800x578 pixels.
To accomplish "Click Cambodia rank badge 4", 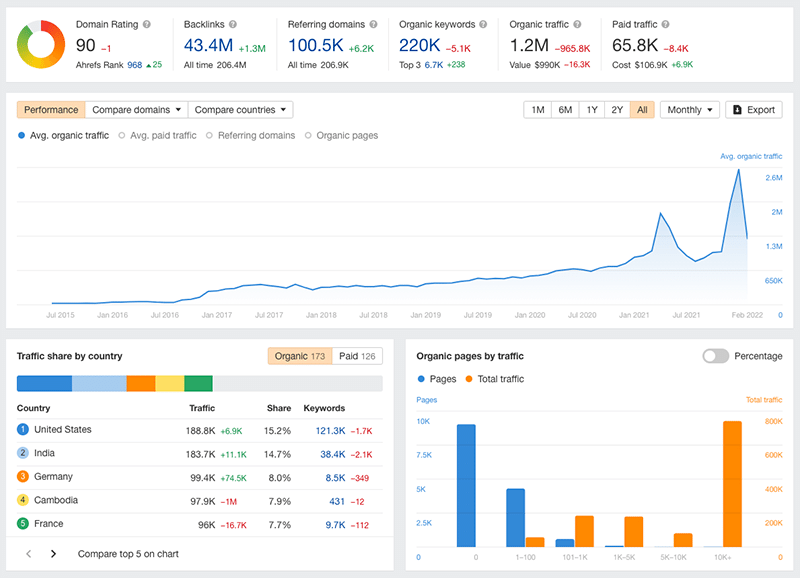I will pyautogui.click(x=23, y=500).
